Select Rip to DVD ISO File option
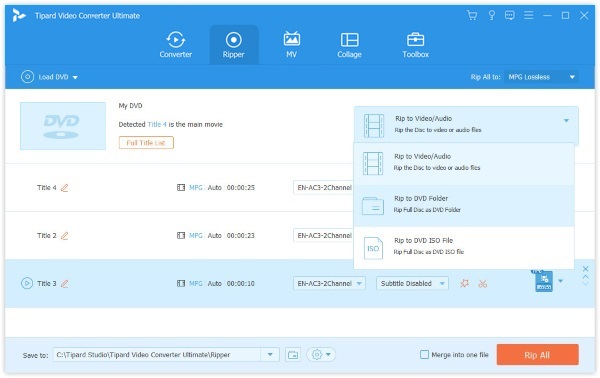This screenshot has width=600, height=378. point(464,248)
